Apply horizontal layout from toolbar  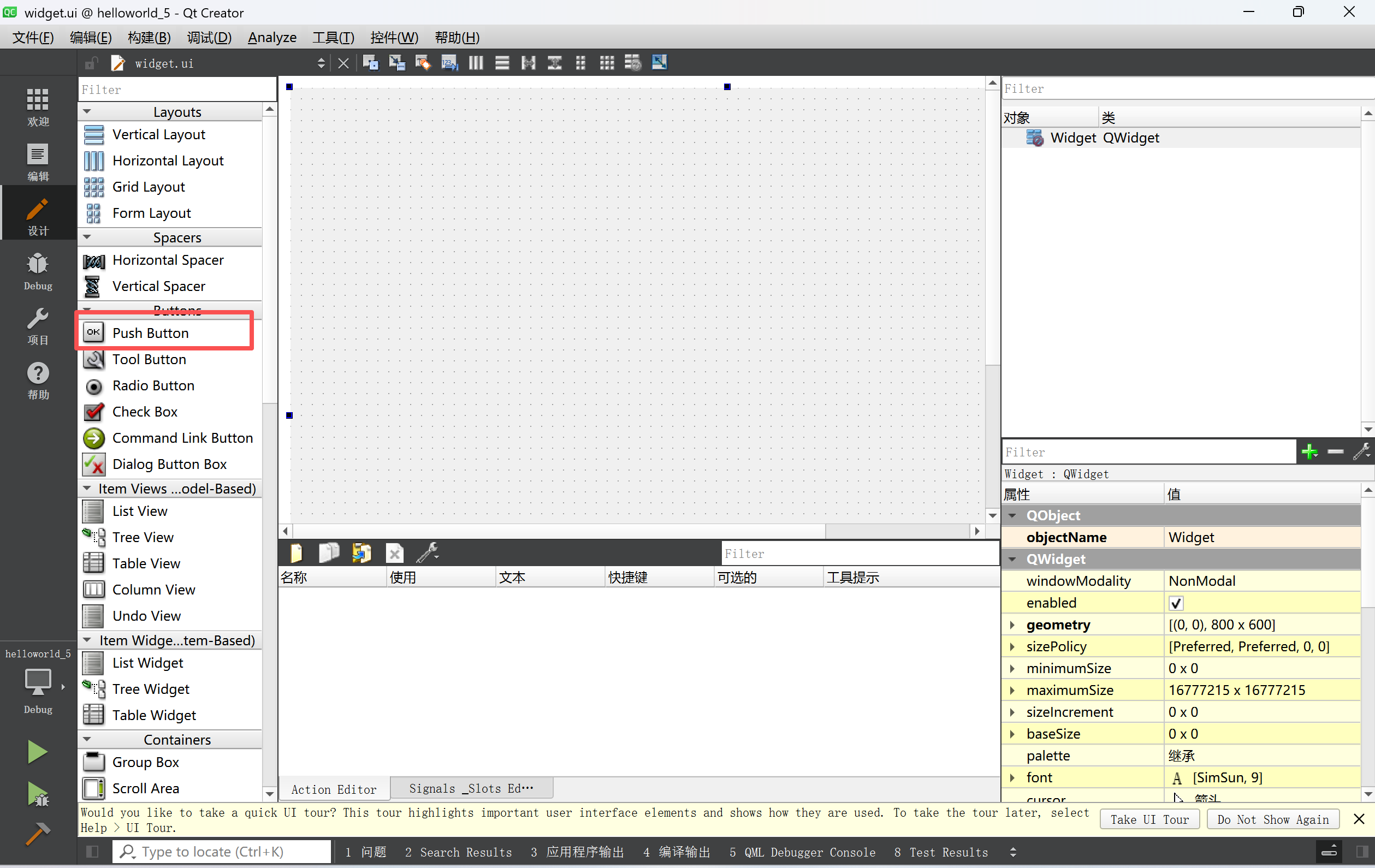(x=476, y=63)
